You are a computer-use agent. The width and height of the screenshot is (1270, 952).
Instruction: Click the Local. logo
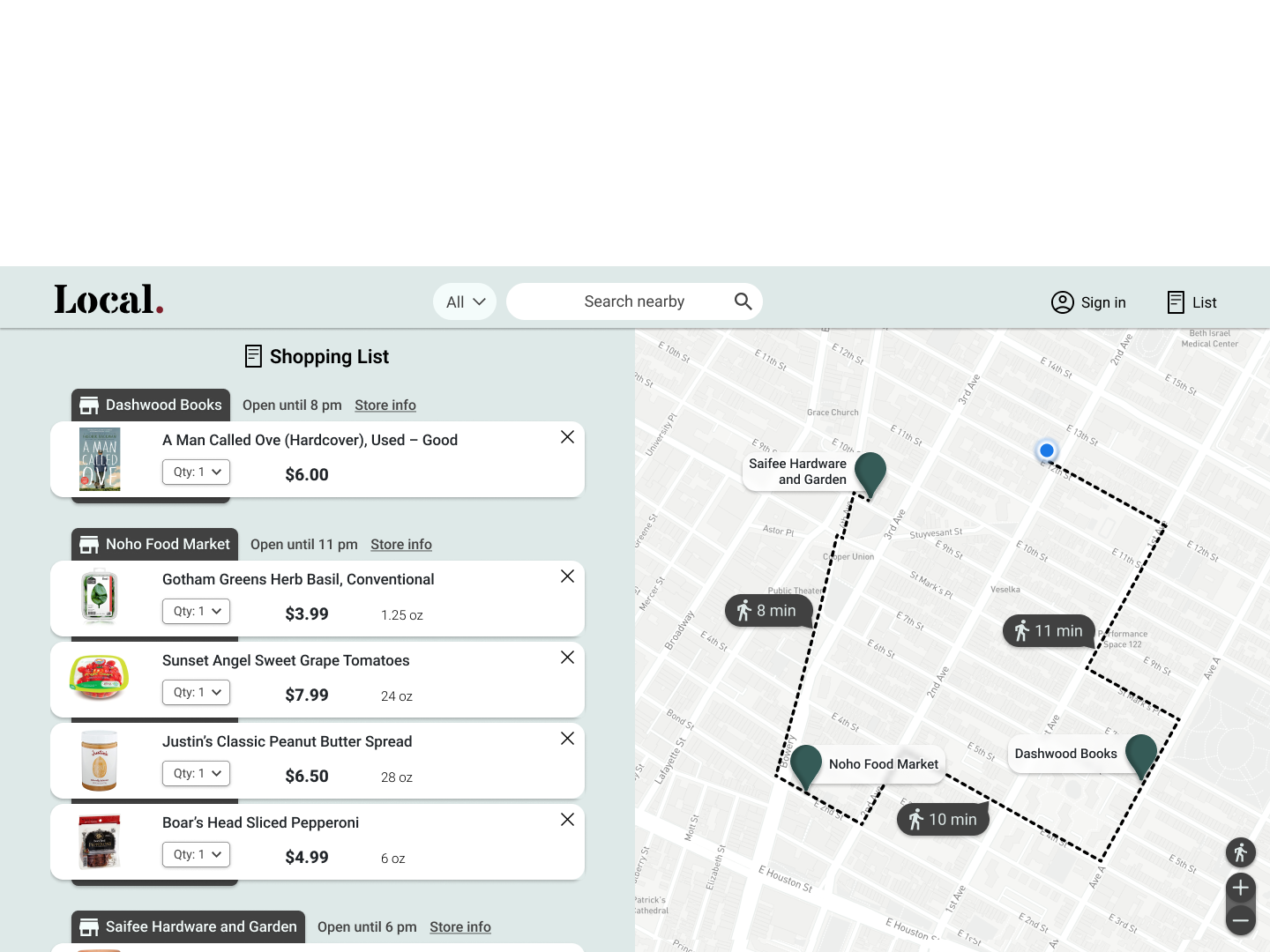click(108, 300)
